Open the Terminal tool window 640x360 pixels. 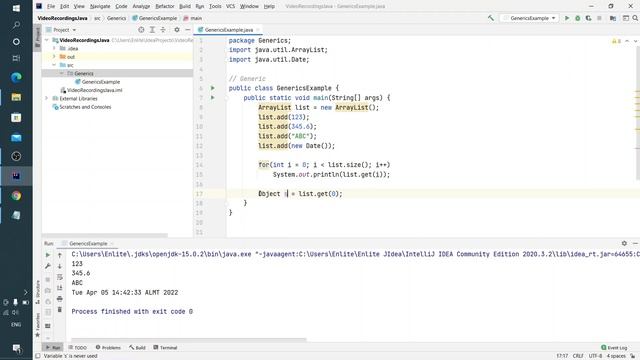165,347
